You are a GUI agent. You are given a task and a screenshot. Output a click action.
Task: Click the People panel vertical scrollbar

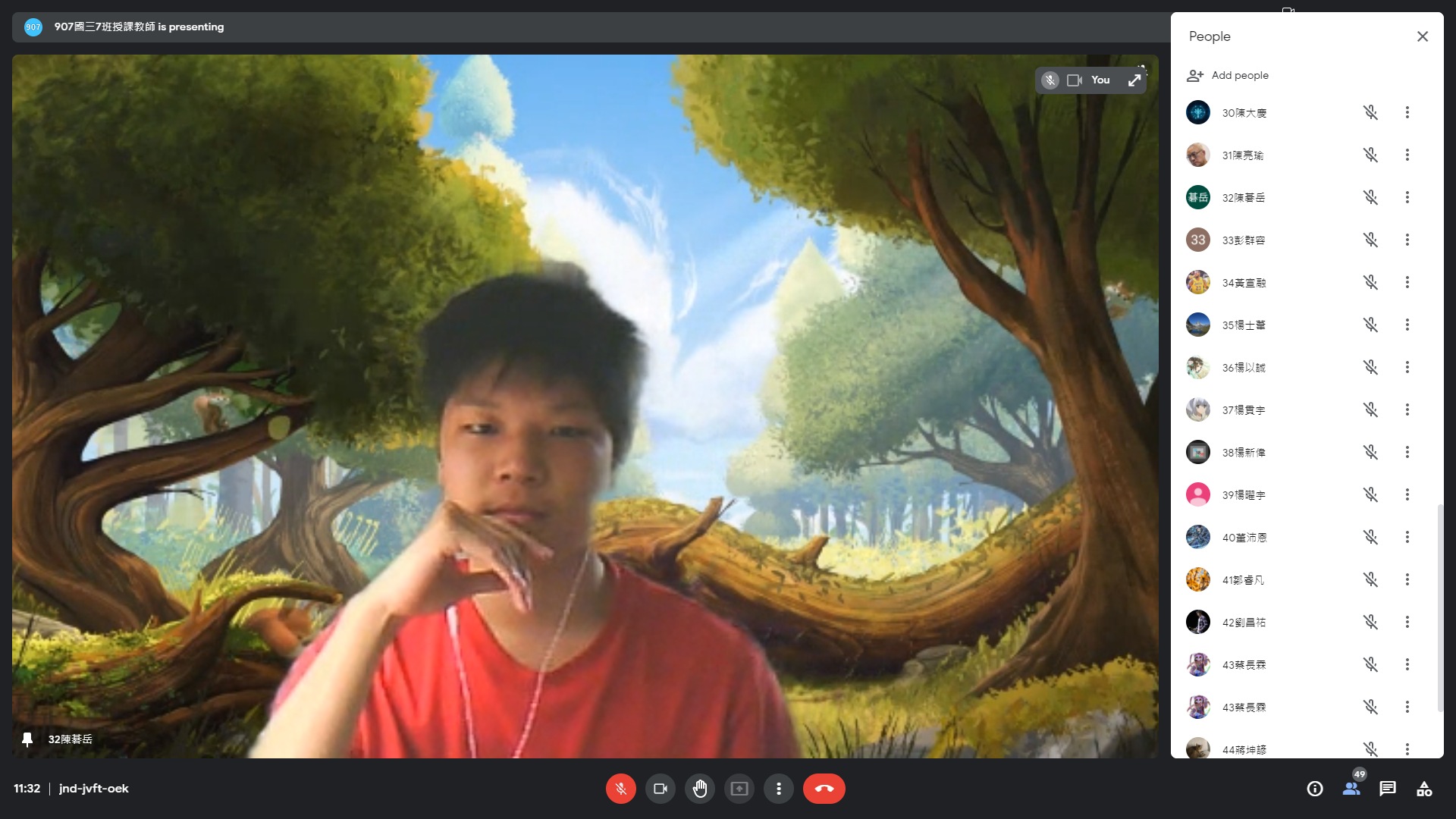[x=1439, y=608]
